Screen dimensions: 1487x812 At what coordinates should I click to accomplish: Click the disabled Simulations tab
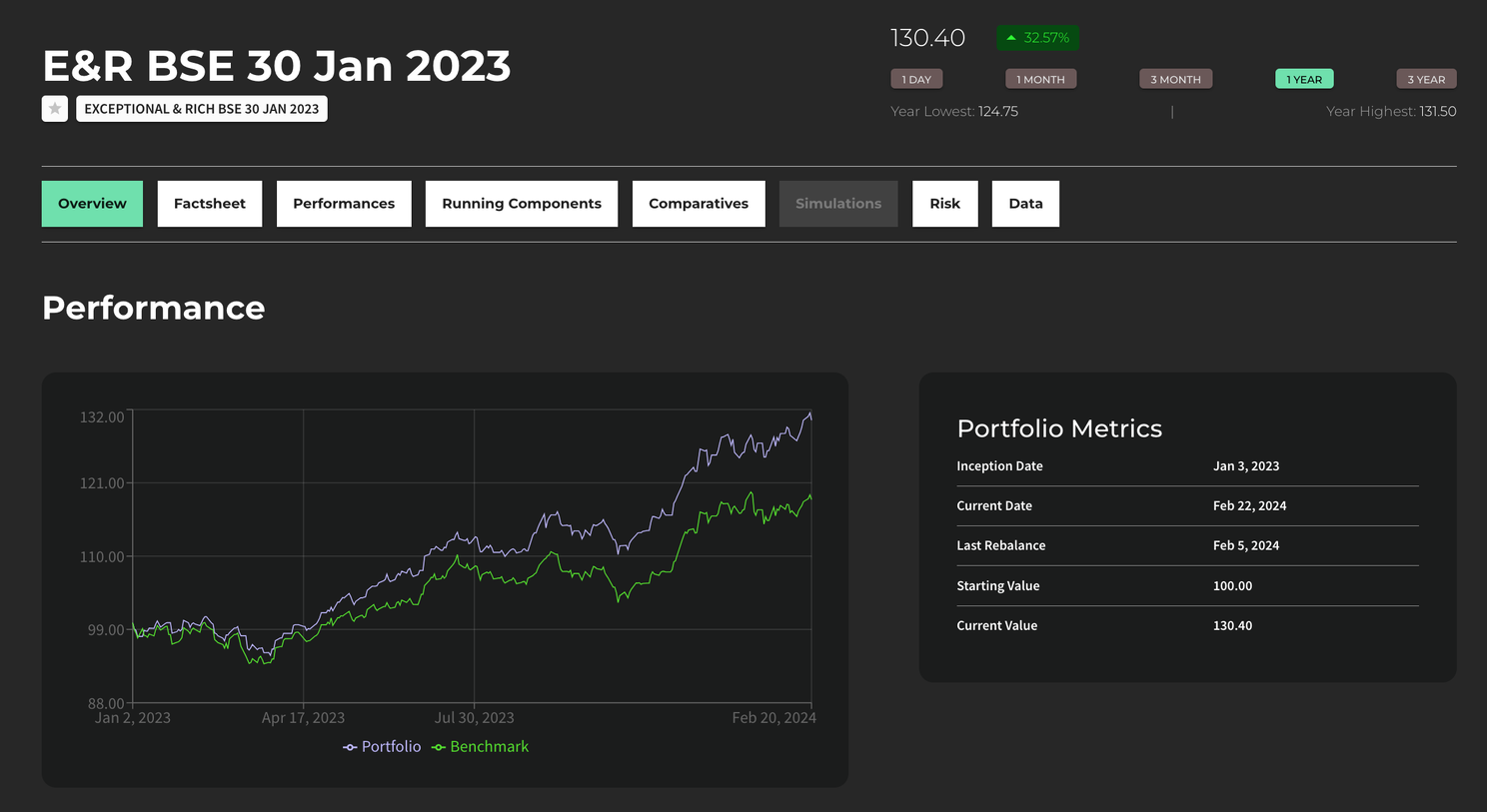(x=838, y=204)
